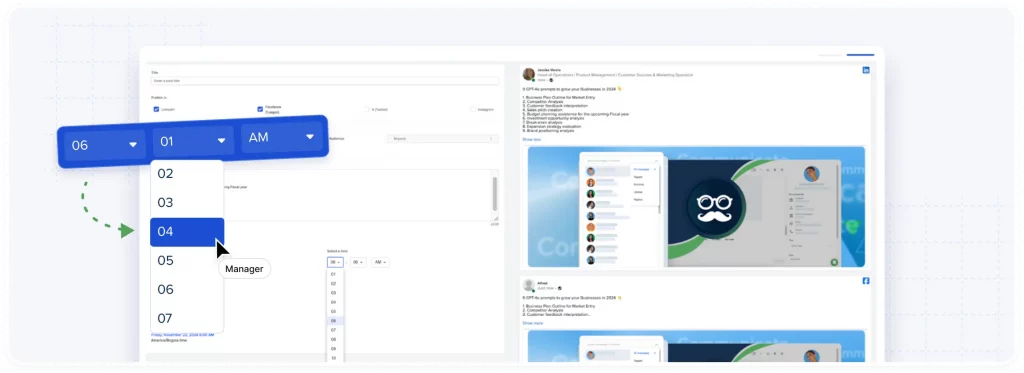
Task: Click Show more on the Facebook preview
Action: [x=532, y=323]
